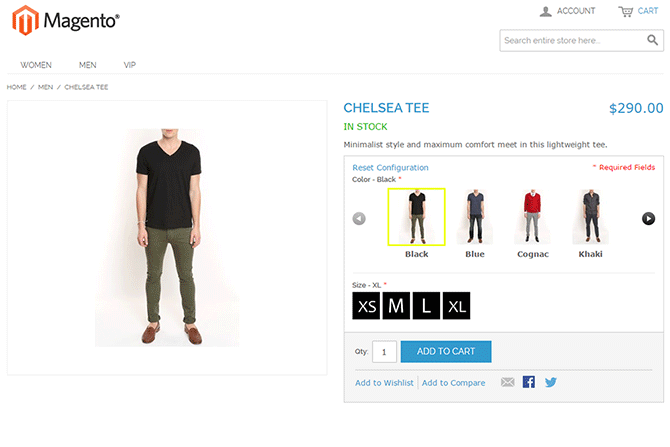Select the XS size option
The height and width of the screenshot is (447, 670).
point(366,306)
